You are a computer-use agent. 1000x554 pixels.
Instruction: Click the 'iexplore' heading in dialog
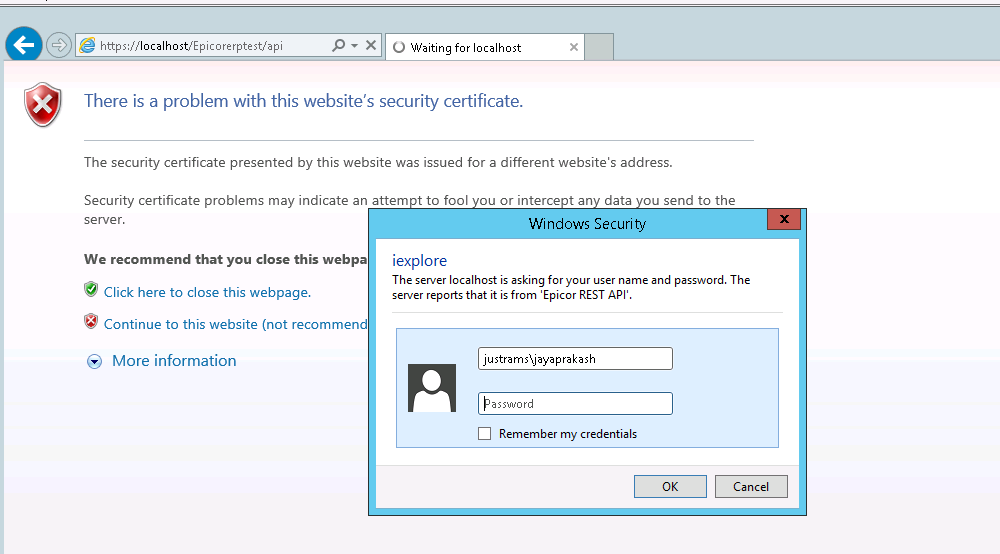[x=419, y=261]
